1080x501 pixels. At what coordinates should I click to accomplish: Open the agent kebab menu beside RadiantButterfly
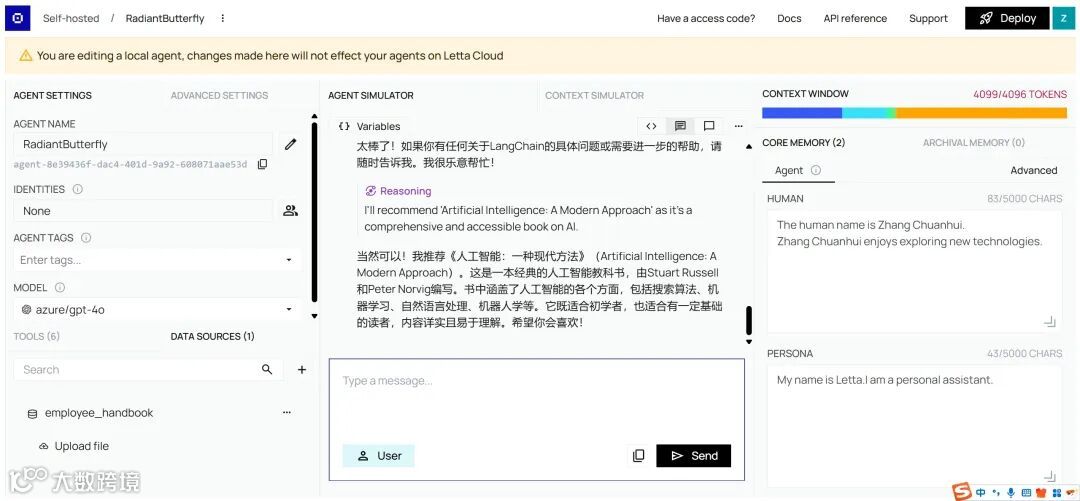tap(222, 19)
